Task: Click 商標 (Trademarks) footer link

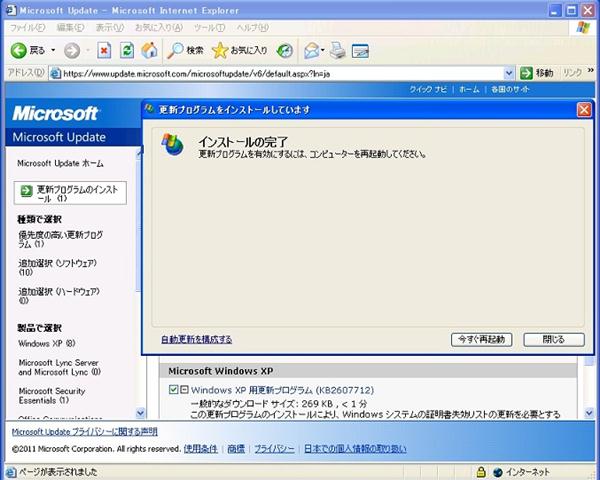Action: tap(236, 449)
